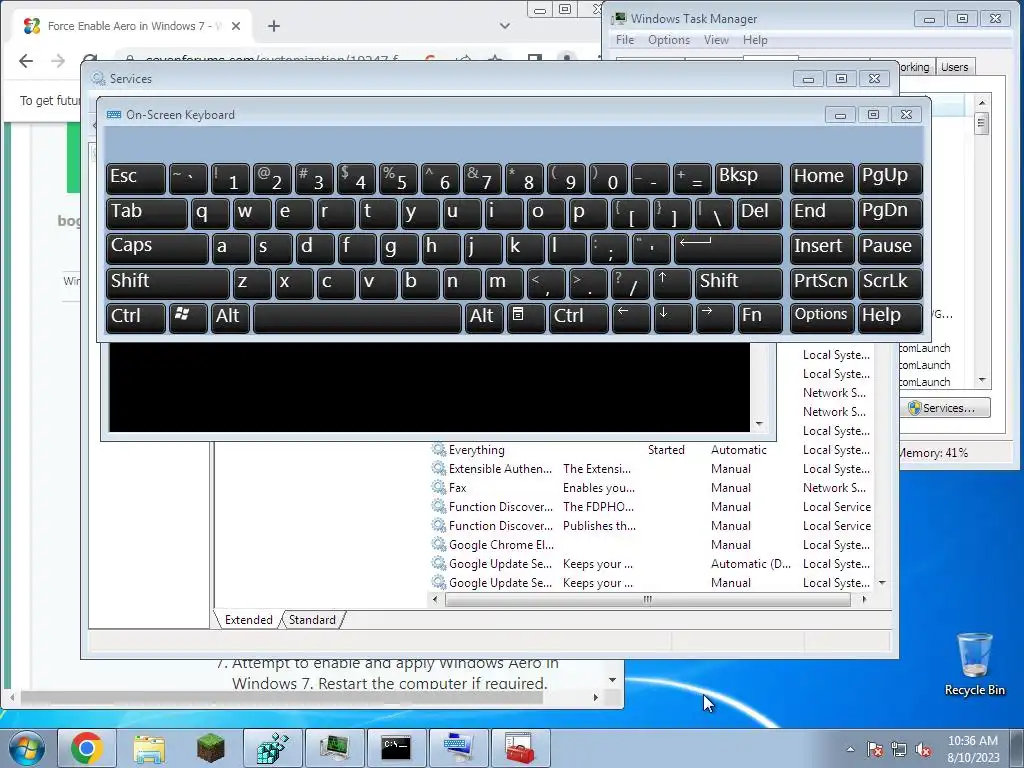Open the Command Prompt taskbar icon
This screenshot has height=768, width=1024.
pyautogui.click(x=396, y=748)
